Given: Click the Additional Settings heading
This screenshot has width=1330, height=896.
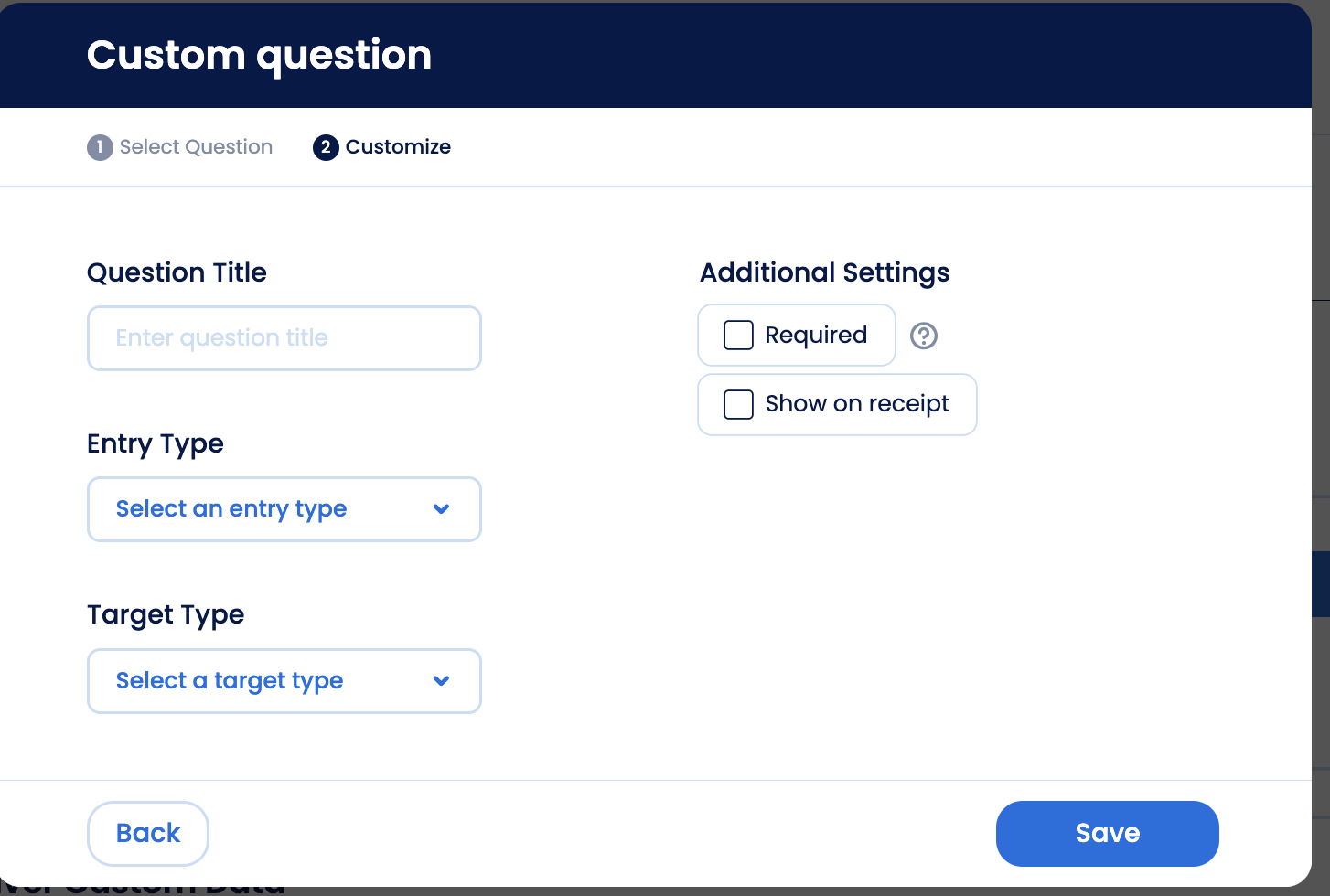Looking at the screenshot, I should (824, 272).
